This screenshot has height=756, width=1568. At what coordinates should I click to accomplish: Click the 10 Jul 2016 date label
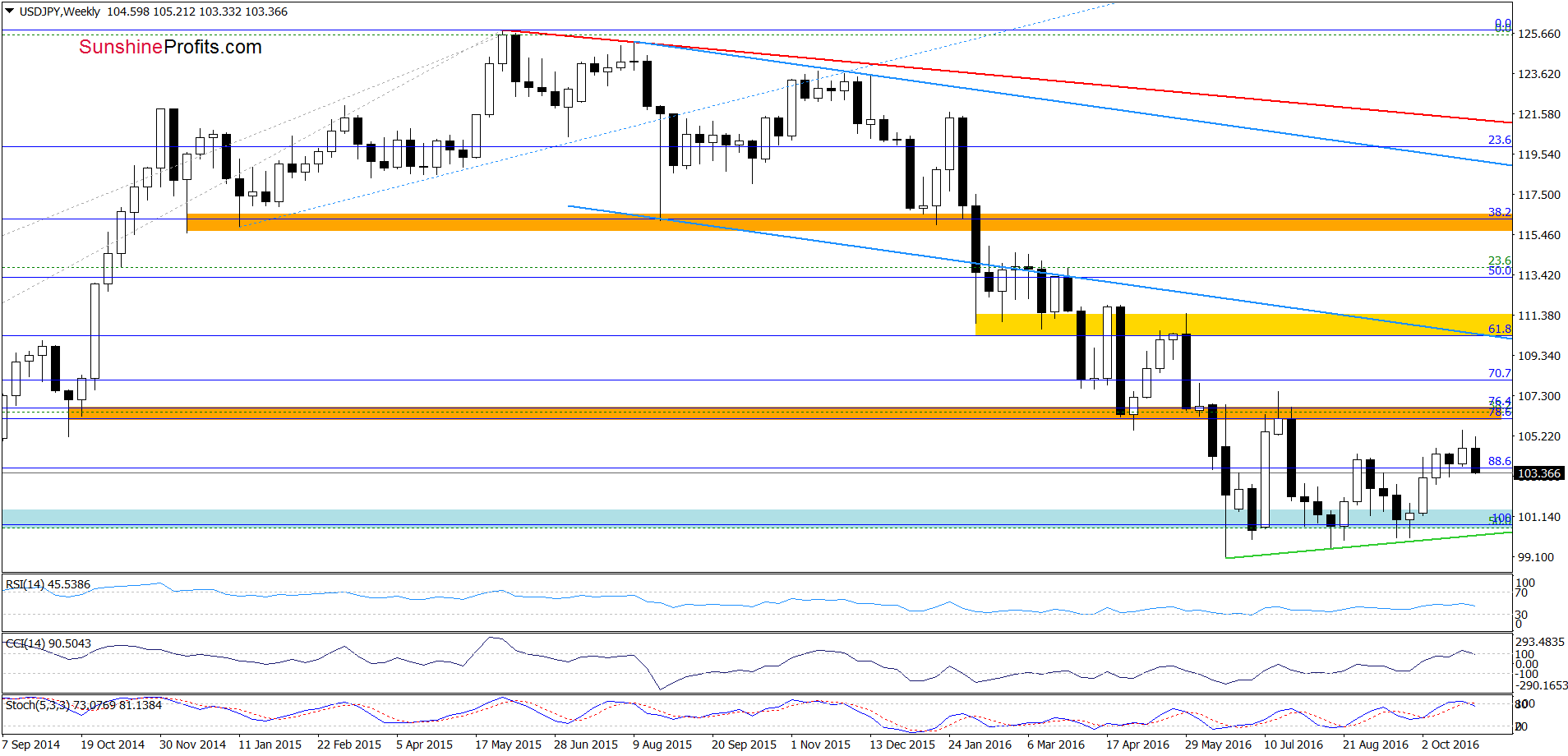click(x=1294, y=744)
